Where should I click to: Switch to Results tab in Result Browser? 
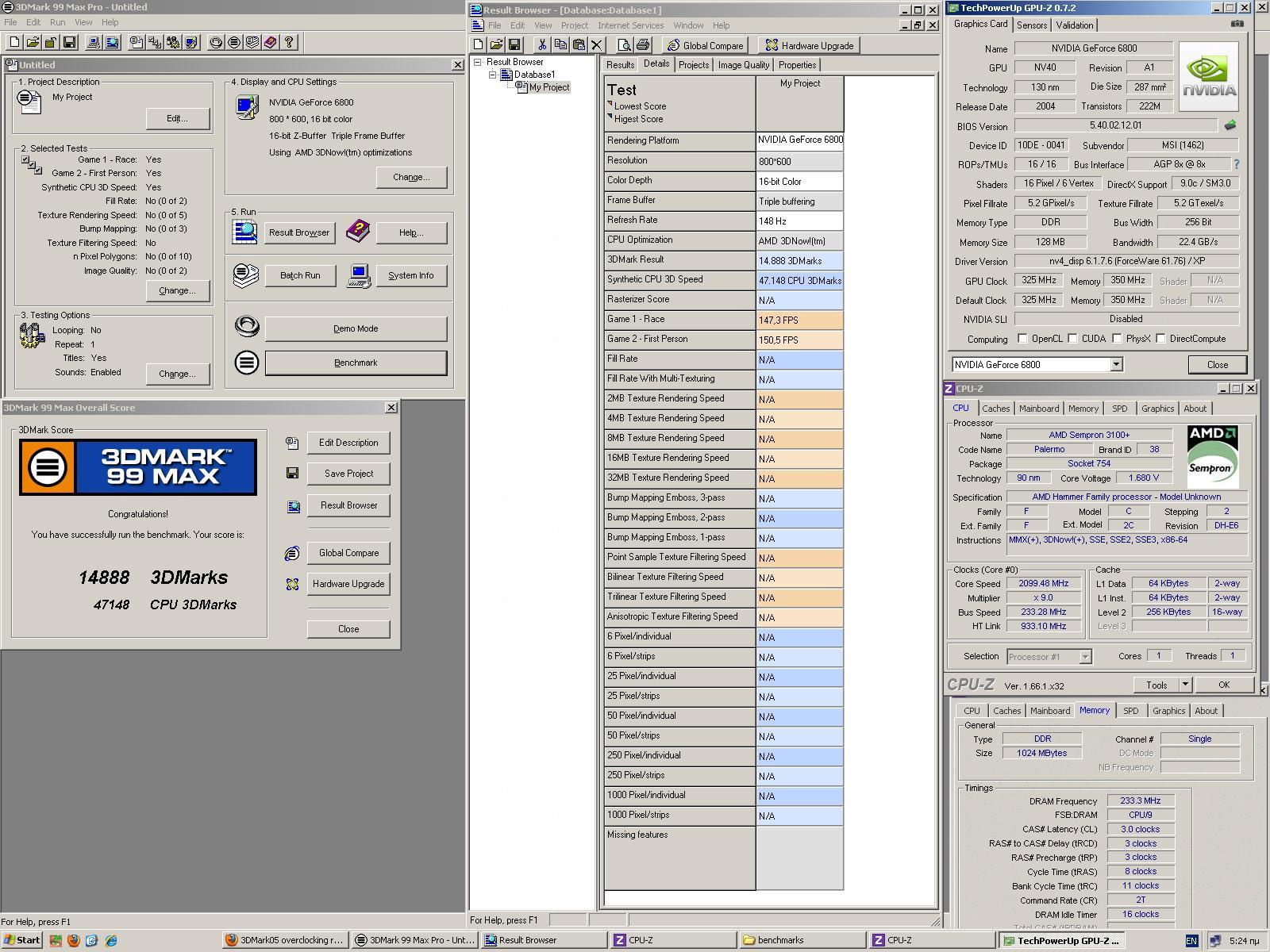(x=620, y=65)
